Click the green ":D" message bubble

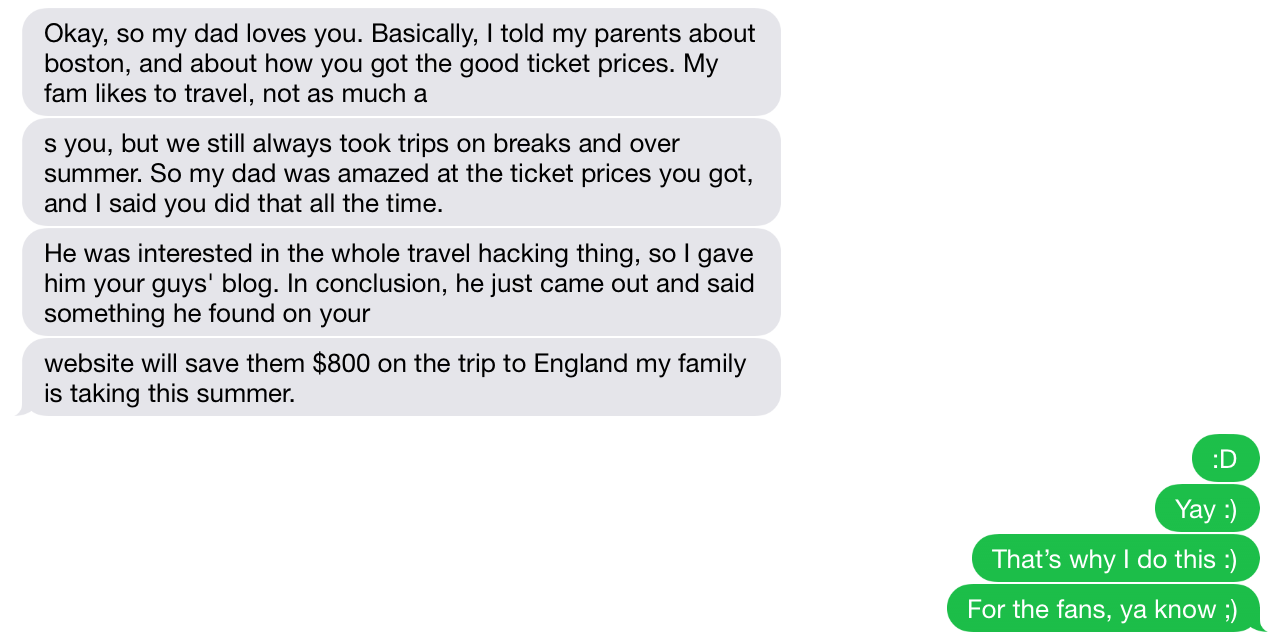click(1225, 459)
